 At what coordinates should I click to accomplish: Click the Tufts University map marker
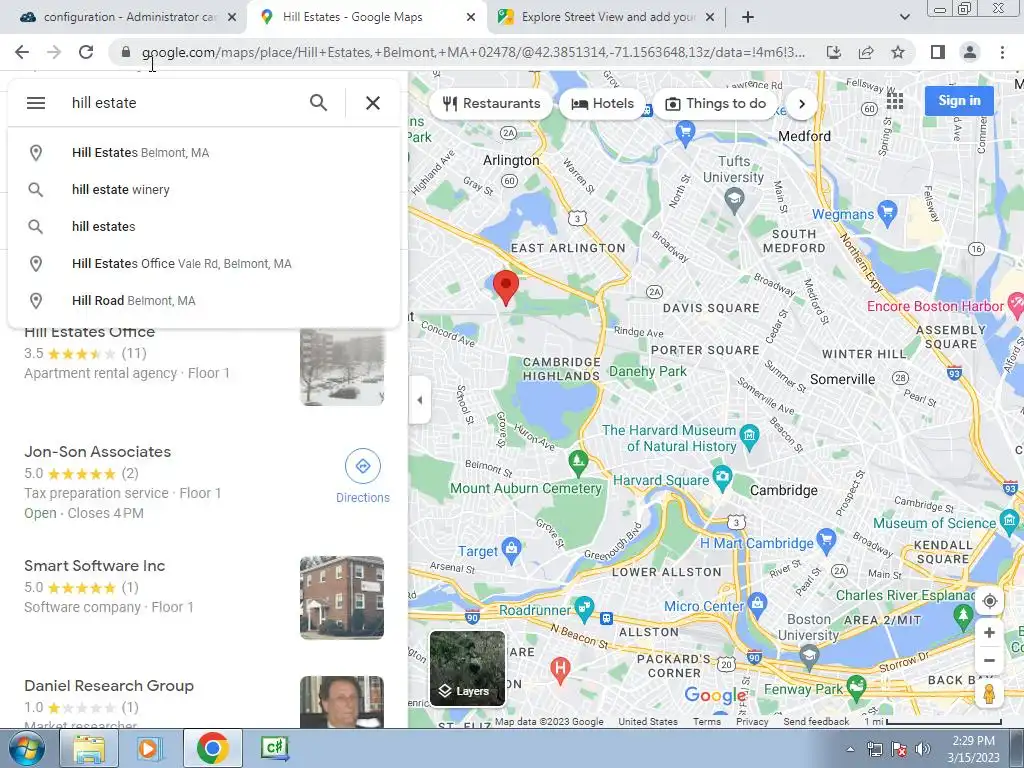[x=734, y=200]
